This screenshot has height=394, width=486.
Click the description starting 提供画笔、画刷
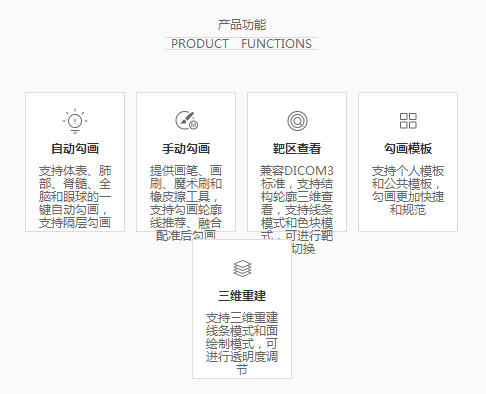pos(186,203)
